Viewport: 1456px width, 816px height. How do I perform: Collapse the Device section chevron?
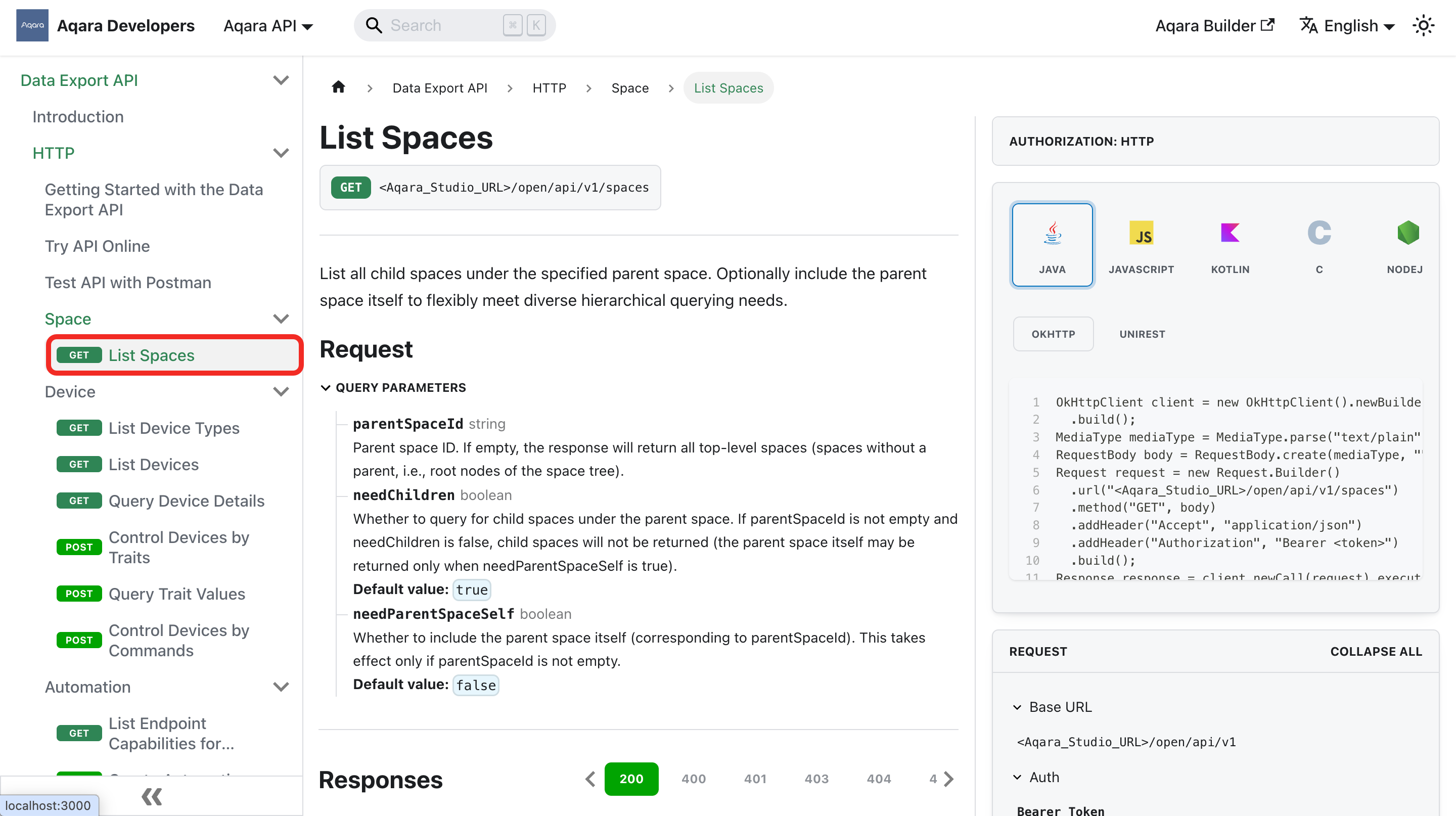coord(281,392)
